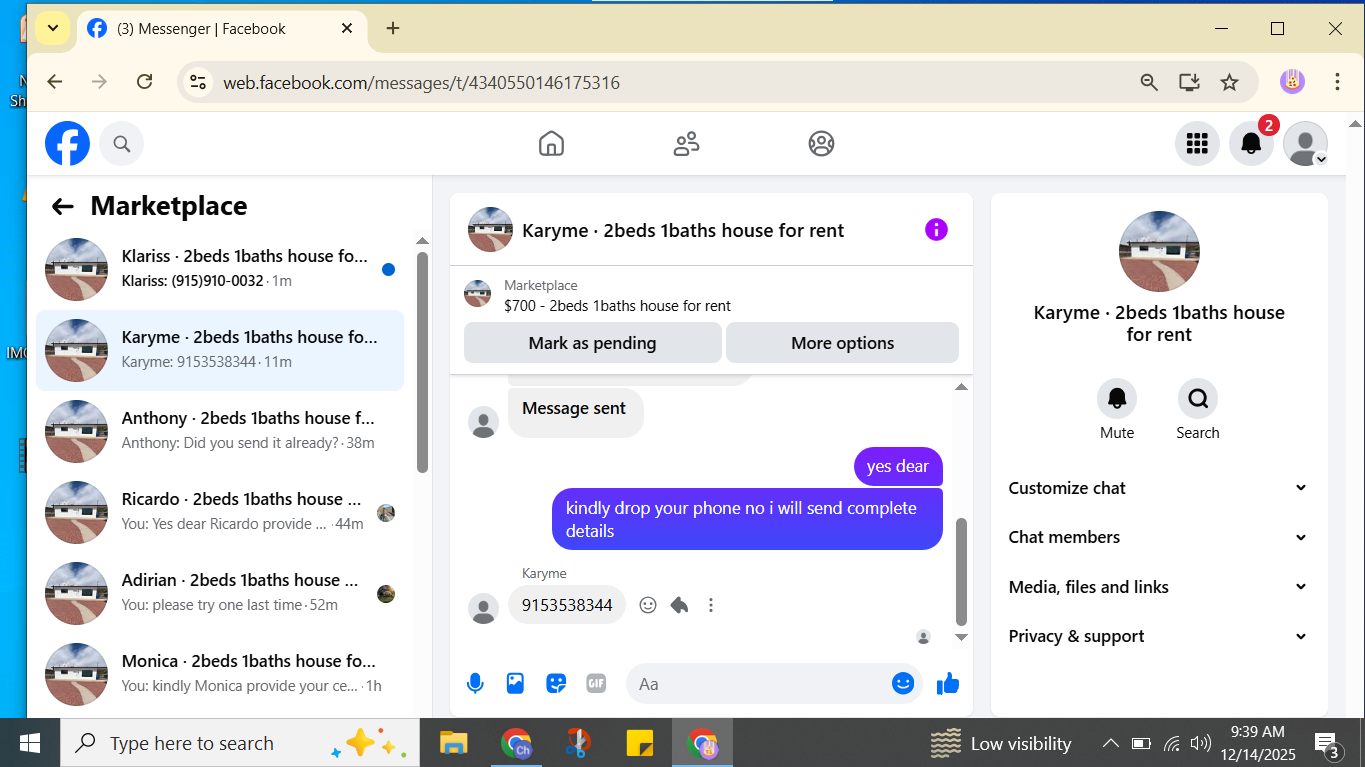Open the emoji picker in message box
The image size is (1365, 767).
[x=903, y=684]
